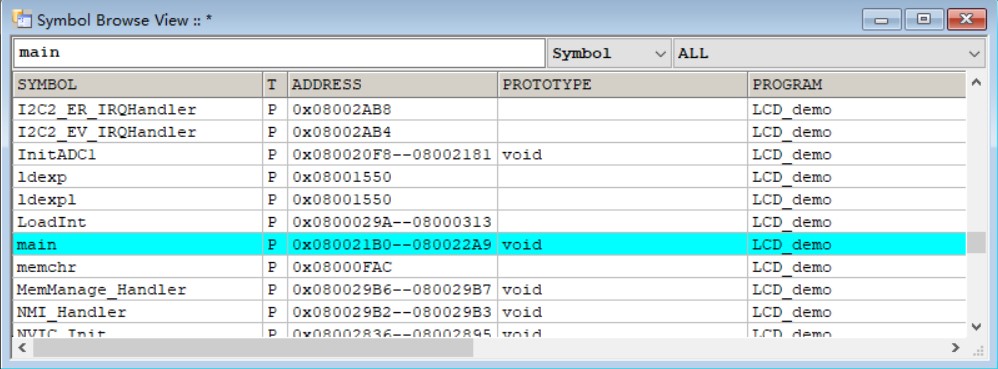998x369 pixels.
Task: Minimize the Symbol Browse View window
Action: tap(882, 20)
